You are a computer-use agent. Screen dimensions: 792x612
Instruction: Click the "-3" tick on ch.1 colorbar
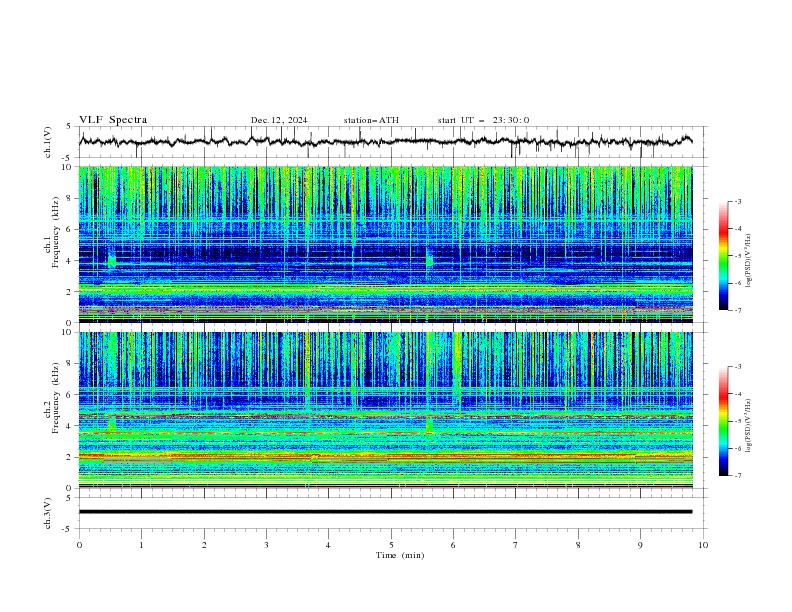(x=738, y=201)
